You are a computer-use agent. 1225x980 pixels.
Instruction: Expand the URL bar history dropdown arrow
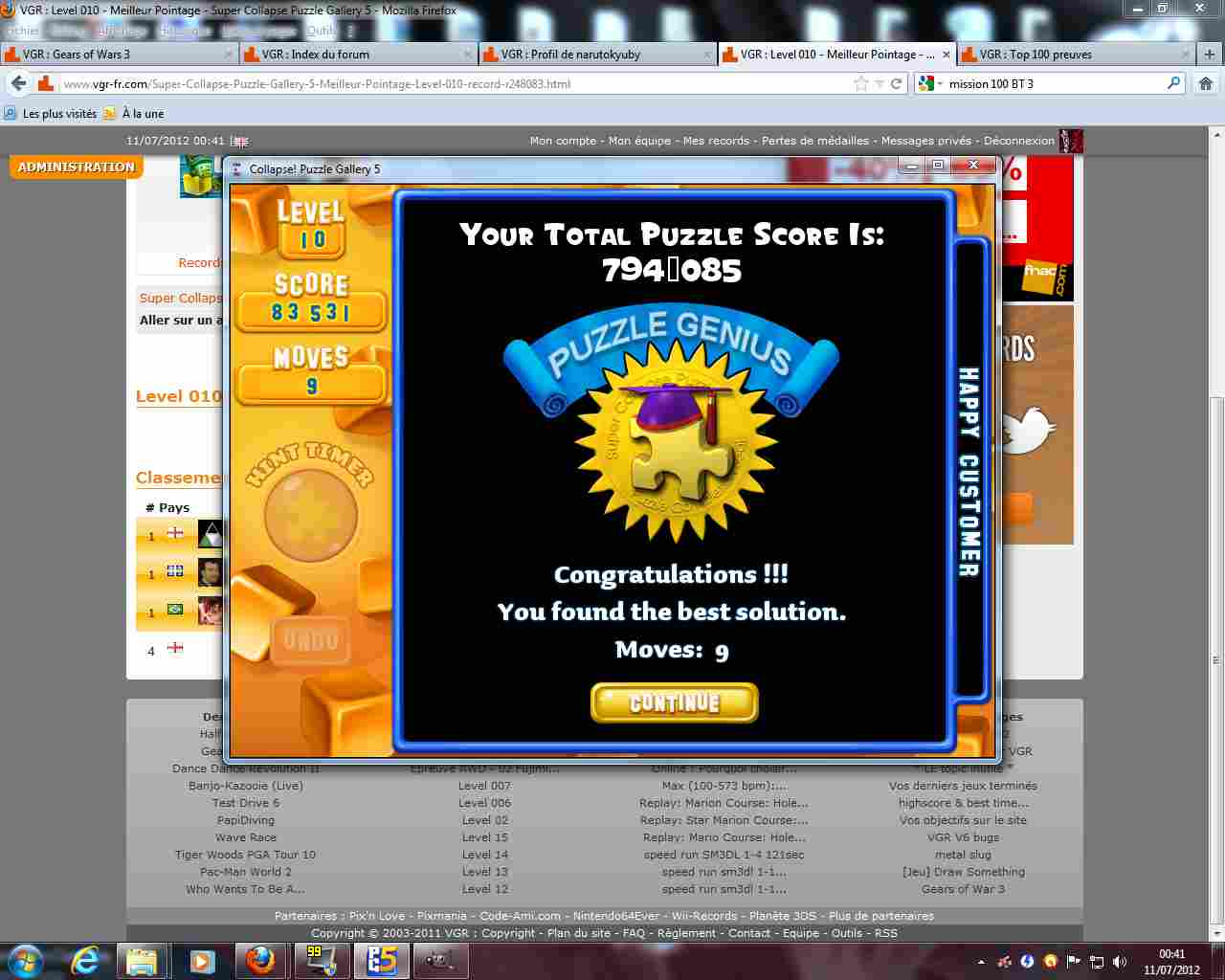(879, 83)
